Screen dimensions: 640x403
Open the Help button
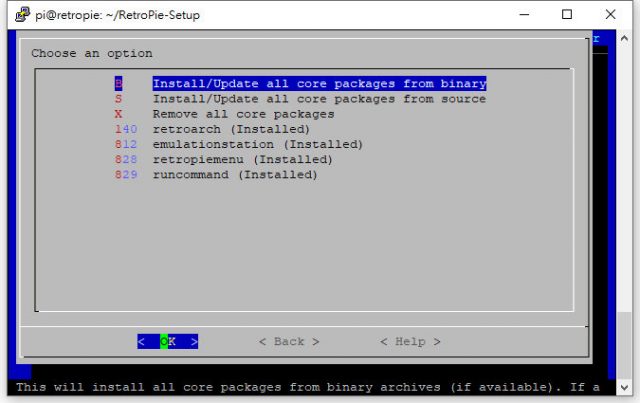pyautogui.click(x=410, y=341)
